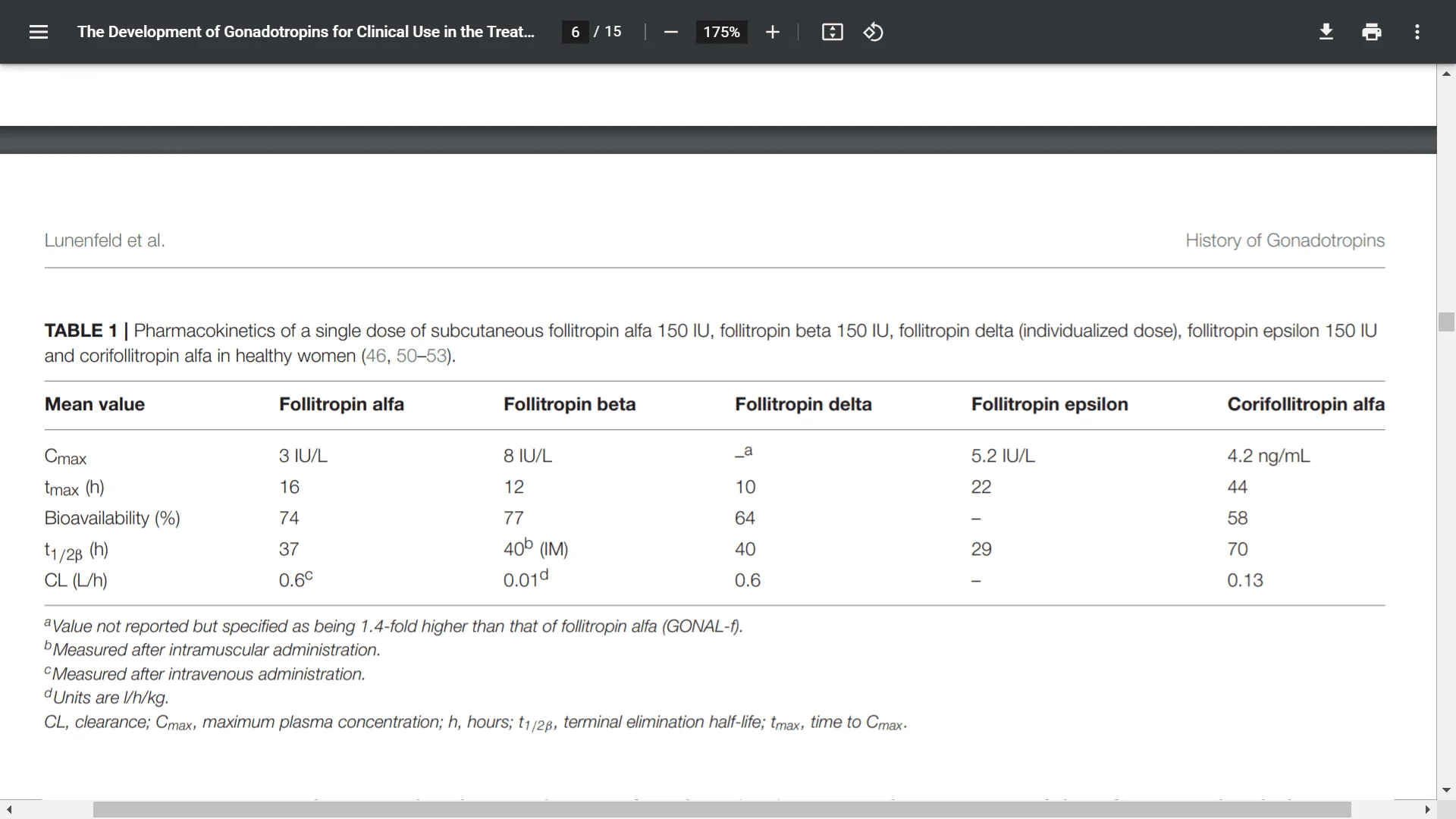Click the 'History of Gonadotropins' header

pyautogui.click(x=1285, y=240)
